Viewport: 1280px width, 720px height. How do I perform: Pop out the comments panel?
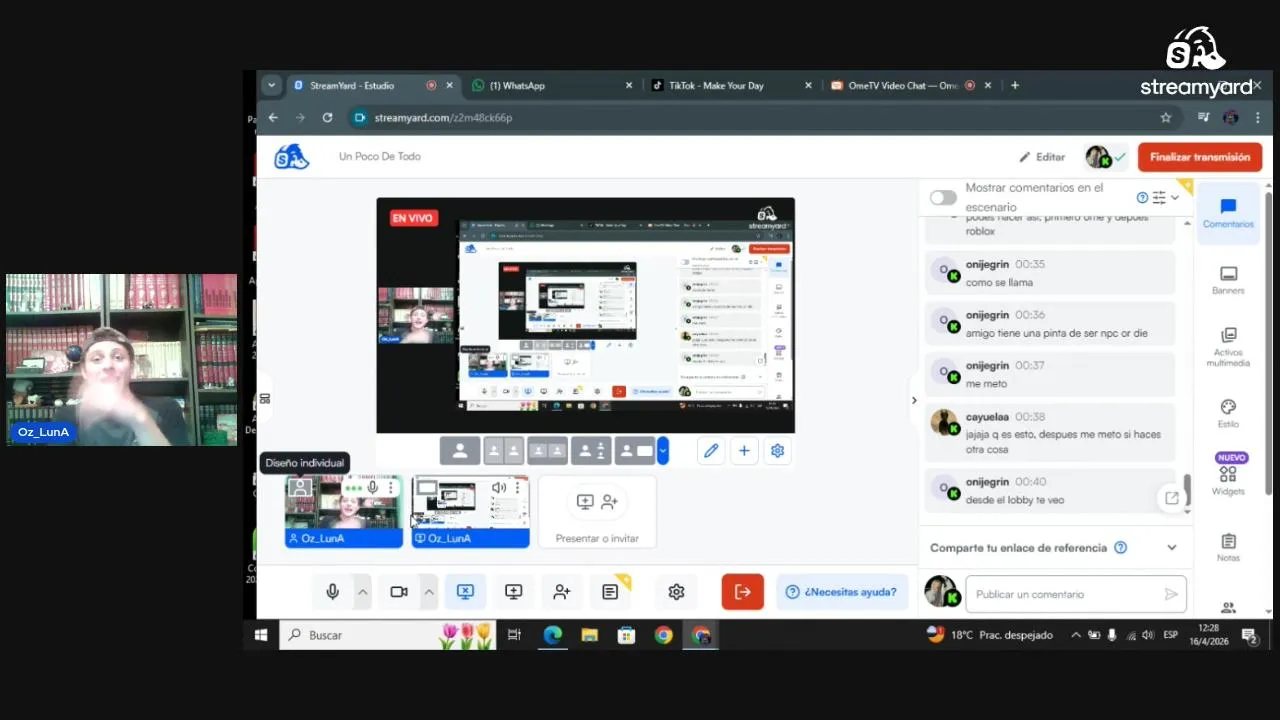tap(1172, 498)
